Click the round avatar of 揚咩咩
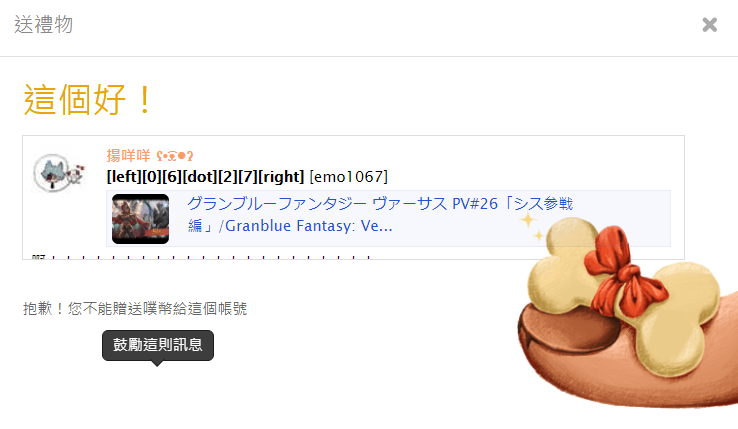 pyautogui.click(x=53, y=173)
